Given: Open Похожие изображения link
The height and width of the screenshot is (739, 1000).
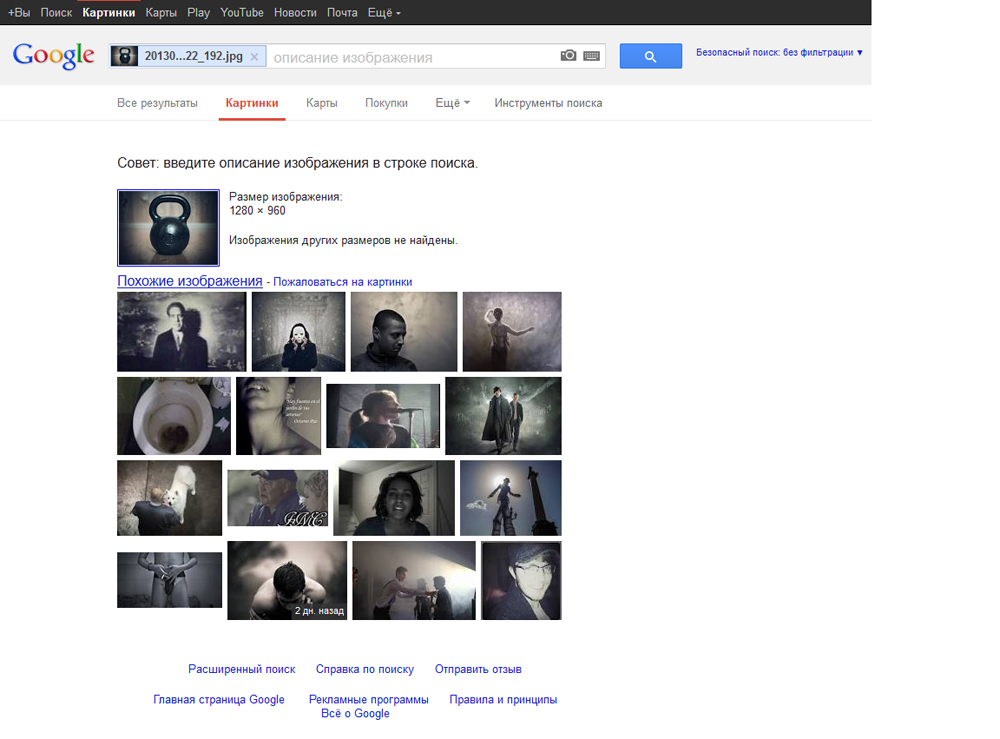Looking at the screenshot, I should (x=189, y=281).
